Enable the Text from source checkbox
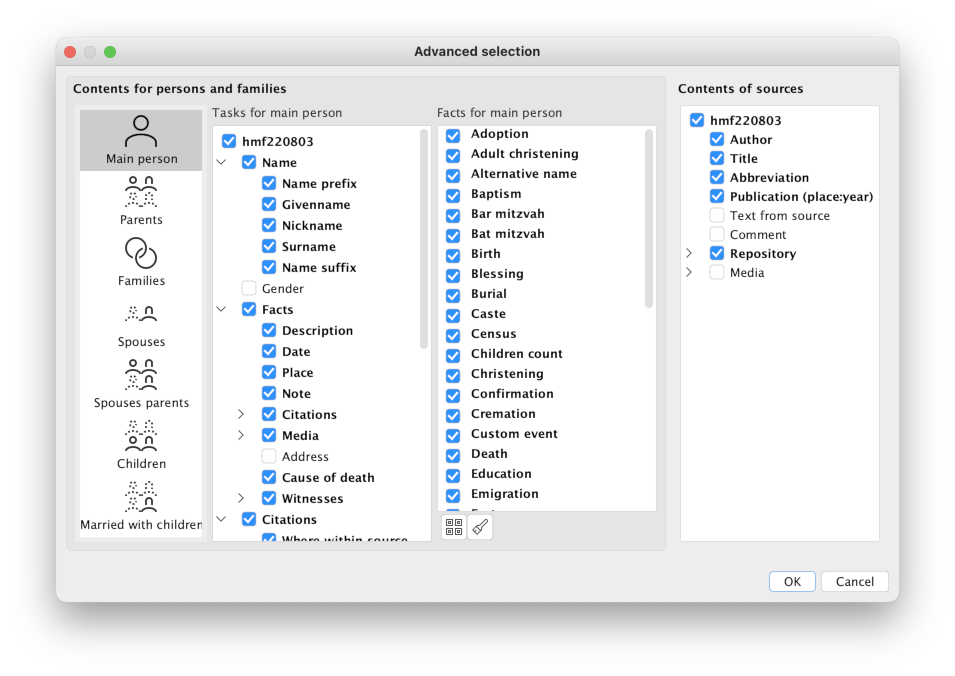The height and width of the screenshot is (676, 955). 717,216
